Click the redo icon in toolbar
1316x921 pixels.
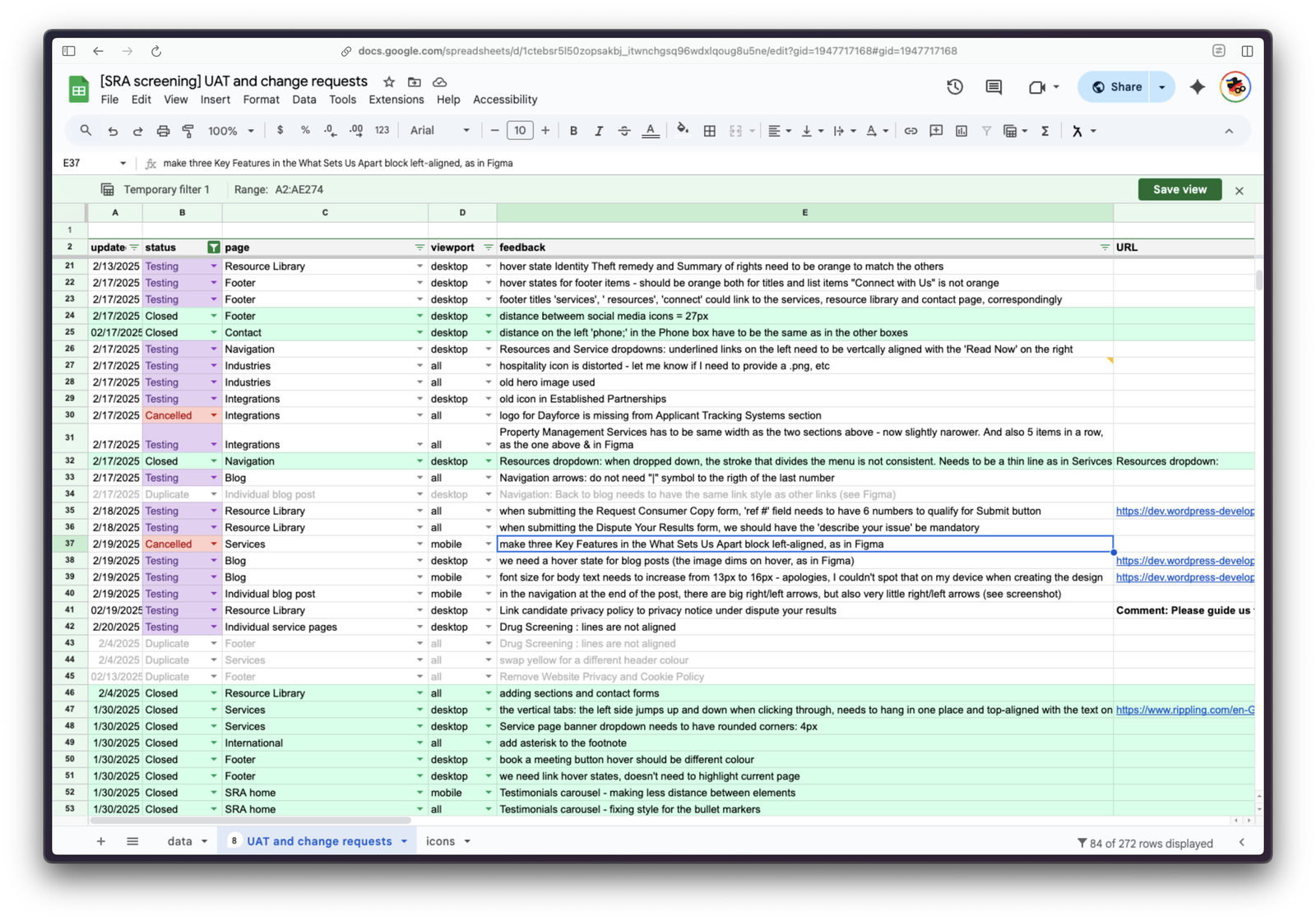[x=137, y=131]
